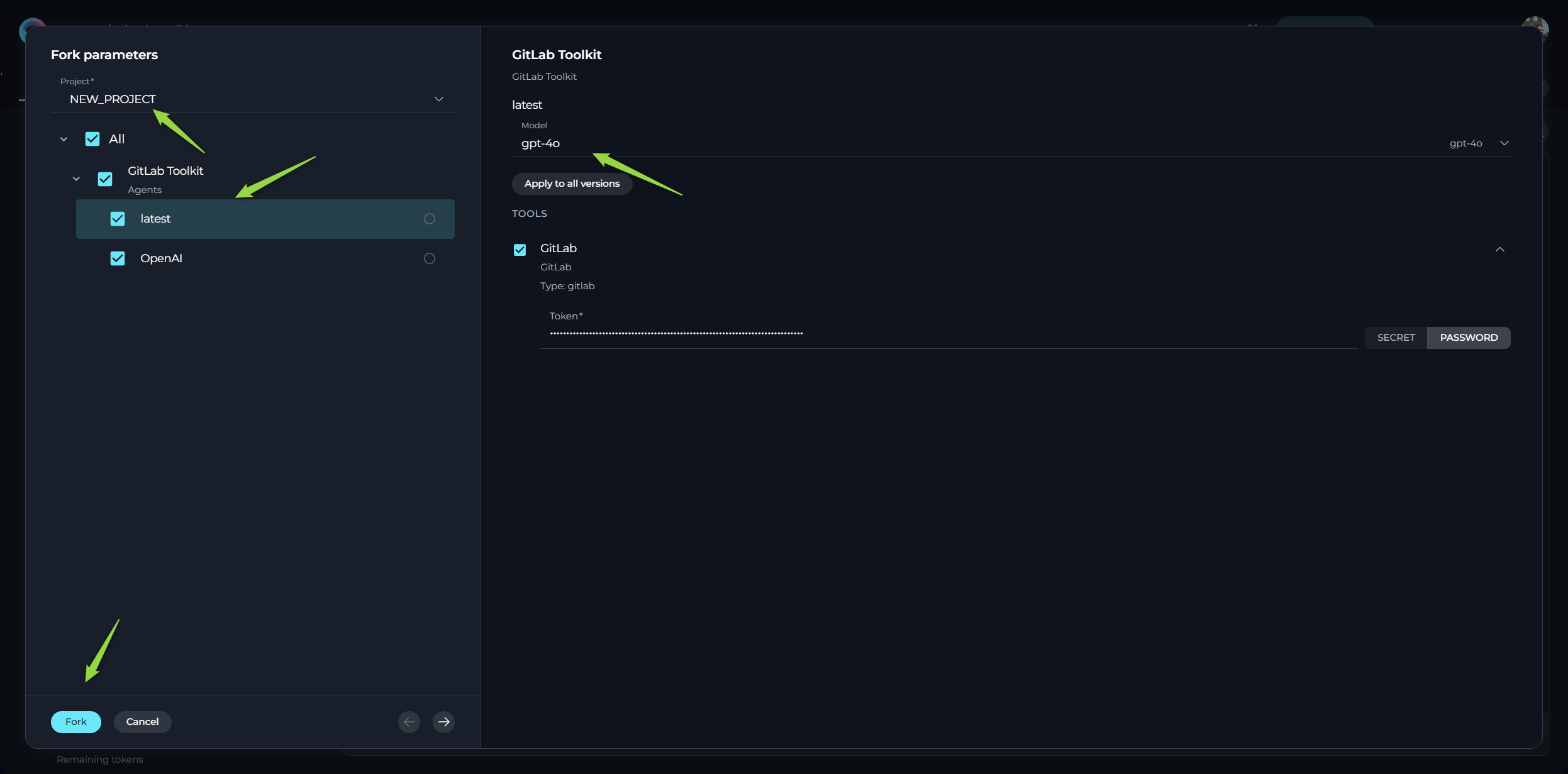Toggle the All checkbox on
This screenshot has height=774, width=1568.
tap(92, 139)
